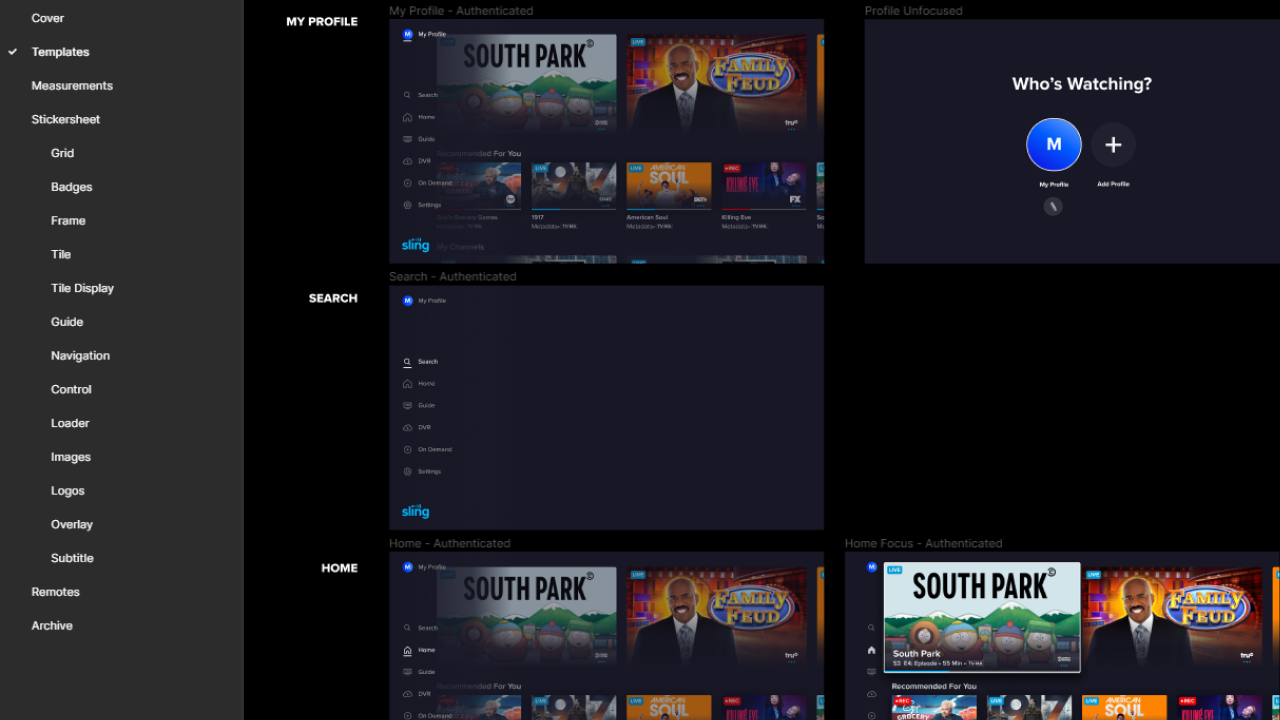
Task: Select the Templates page
Action: point(60,52)
